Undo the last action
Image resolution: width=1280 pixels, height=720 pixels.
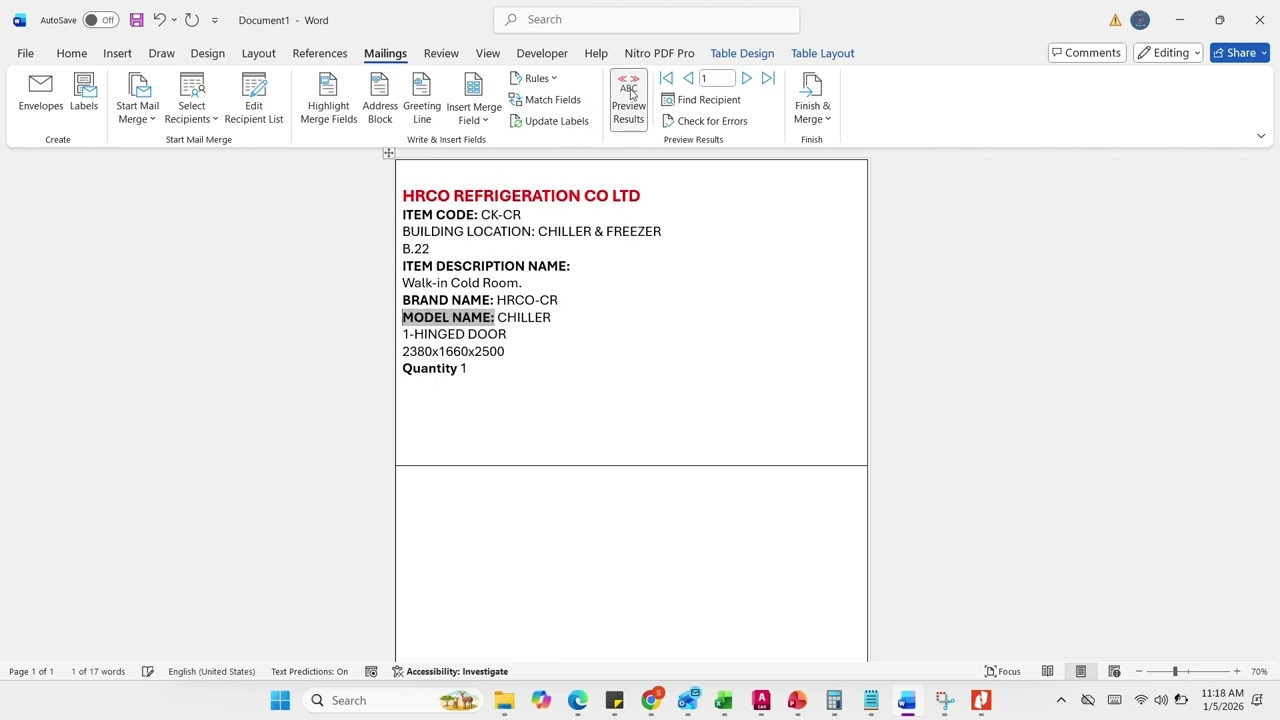pyautogui.click(x=159, y=20)
